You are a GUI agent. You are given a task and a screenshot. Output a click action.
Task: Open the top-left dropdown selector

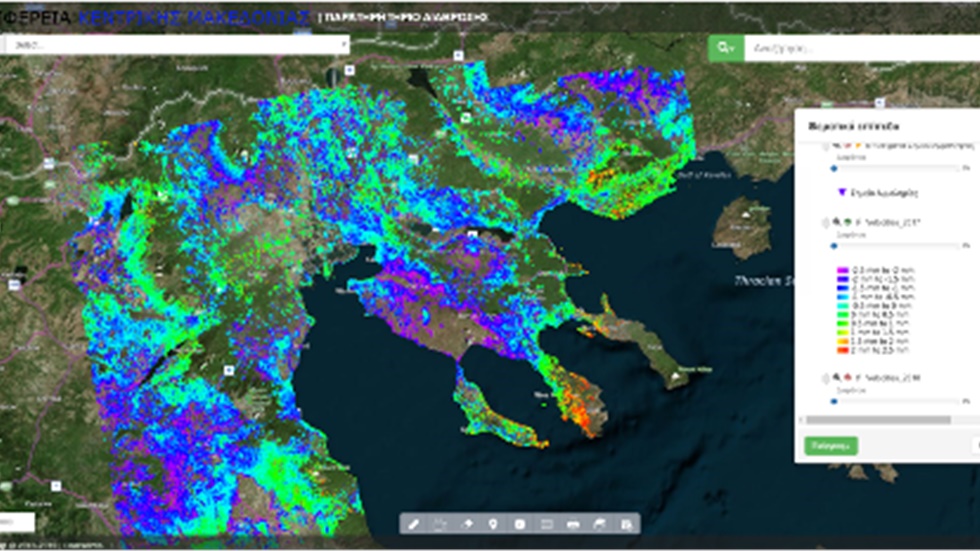click(175, 45)
